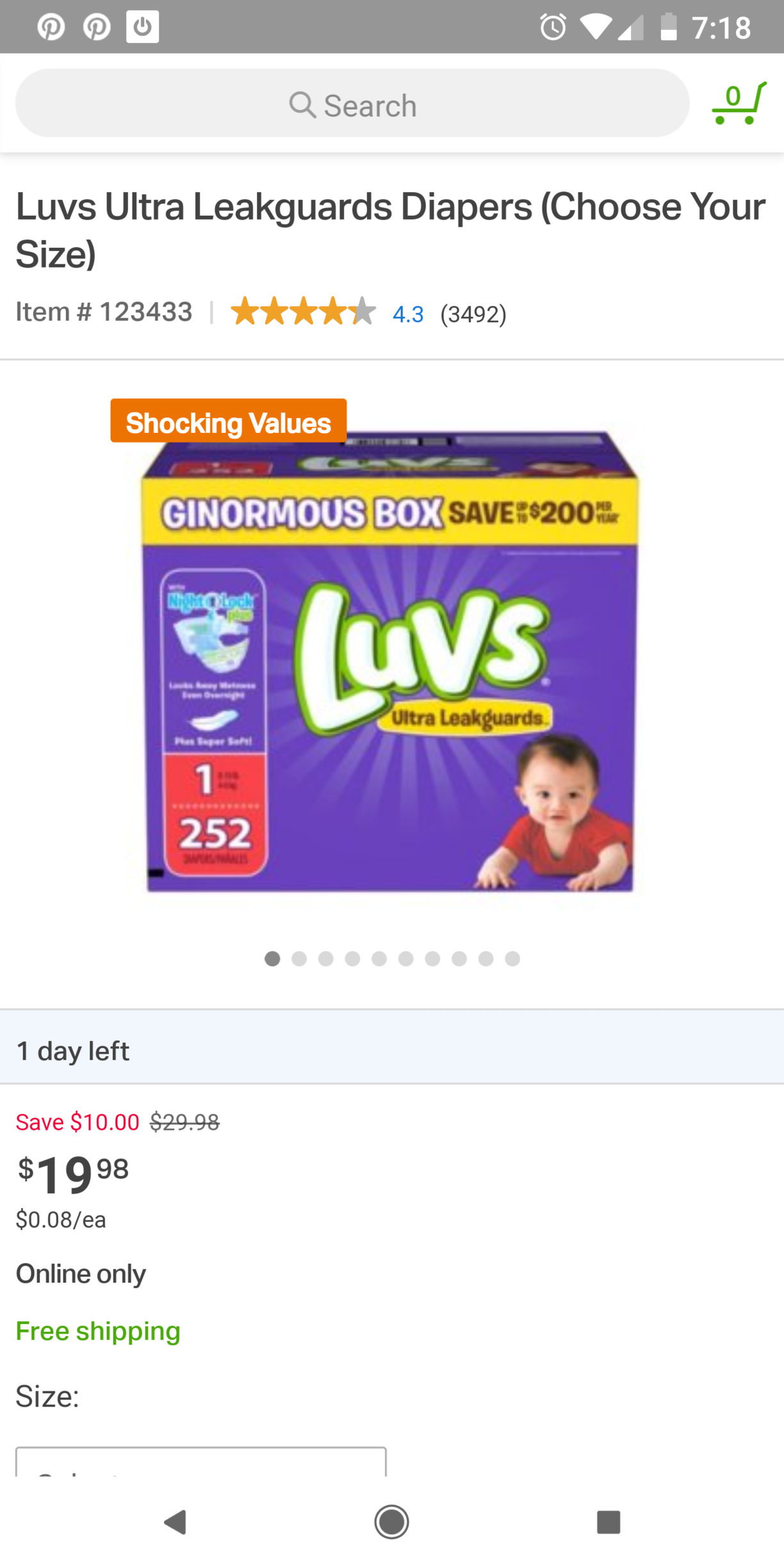Screen dimensions: 784x1568
Task: Select the second image carousel dot
Action: click(299, 958)
